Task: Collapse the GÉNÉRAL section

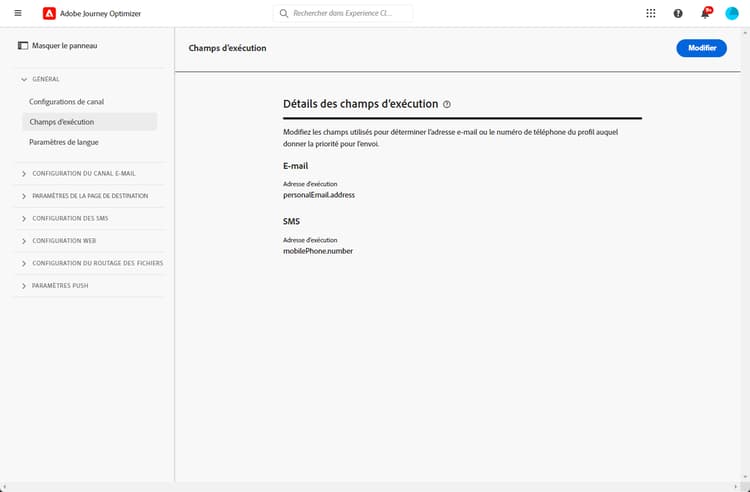Action: (x=24, y=79)
